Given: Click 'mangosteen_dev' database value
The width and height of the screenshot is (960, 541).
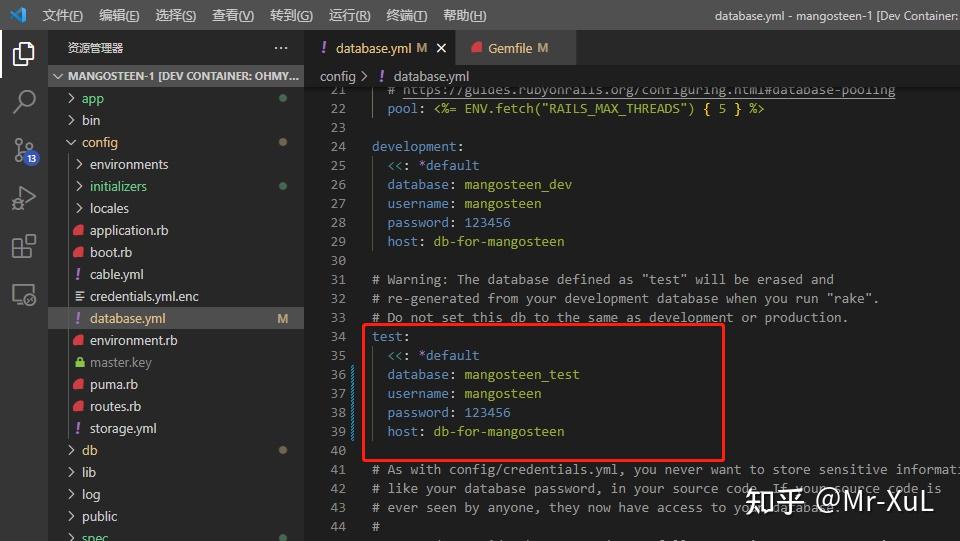Looking at the screenshot, I should pyautogui.click(x=518, y=184).
